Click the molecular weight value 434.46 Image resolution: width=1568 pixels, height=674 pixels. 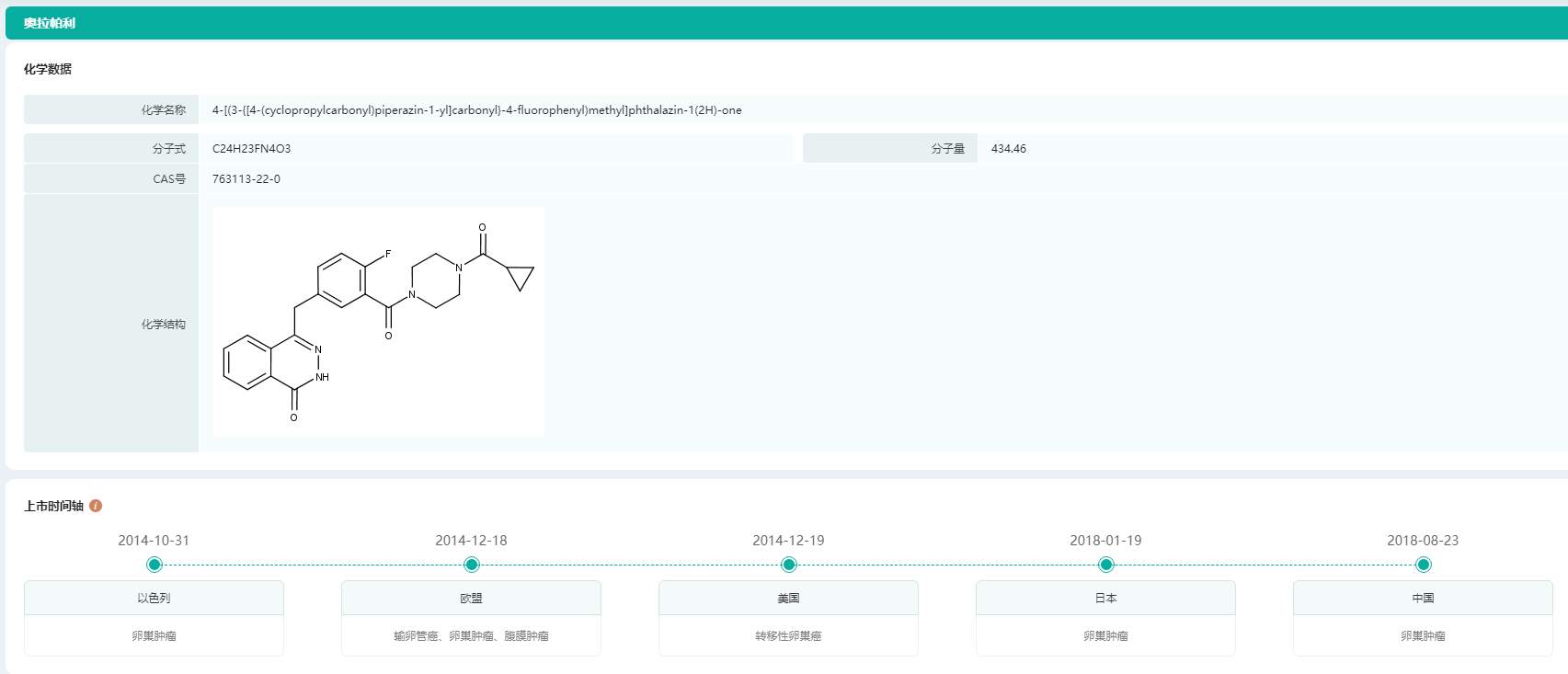(1009, 149)
